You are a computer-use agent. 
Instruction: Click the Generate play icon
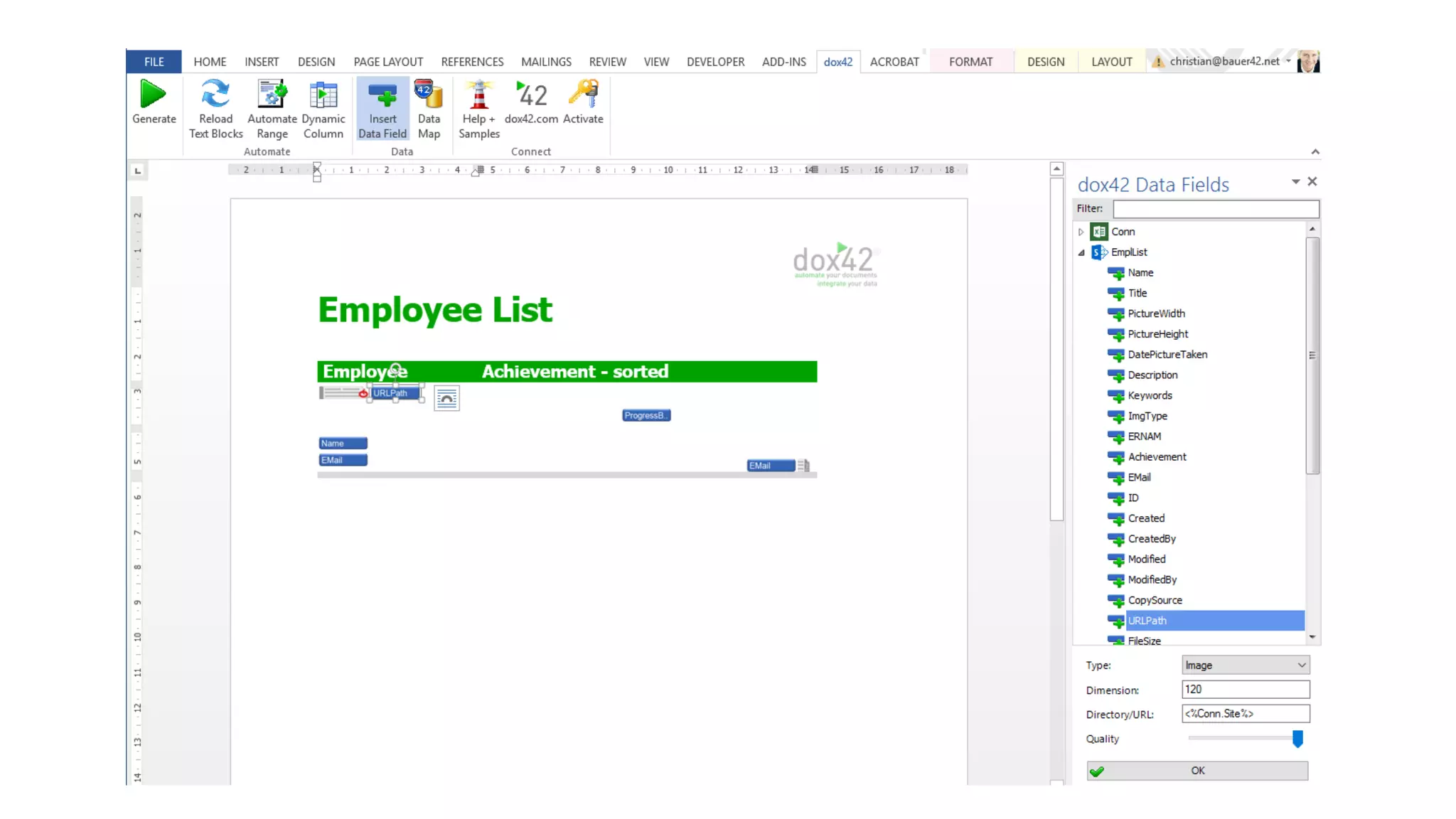153,95
